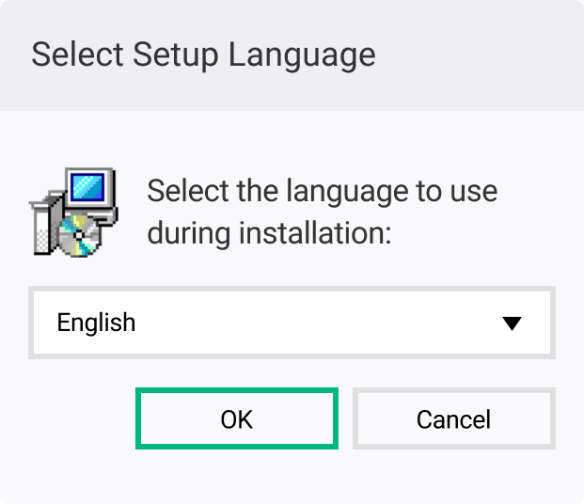
Task: Accept English and continue with OK
Action: 237,419
